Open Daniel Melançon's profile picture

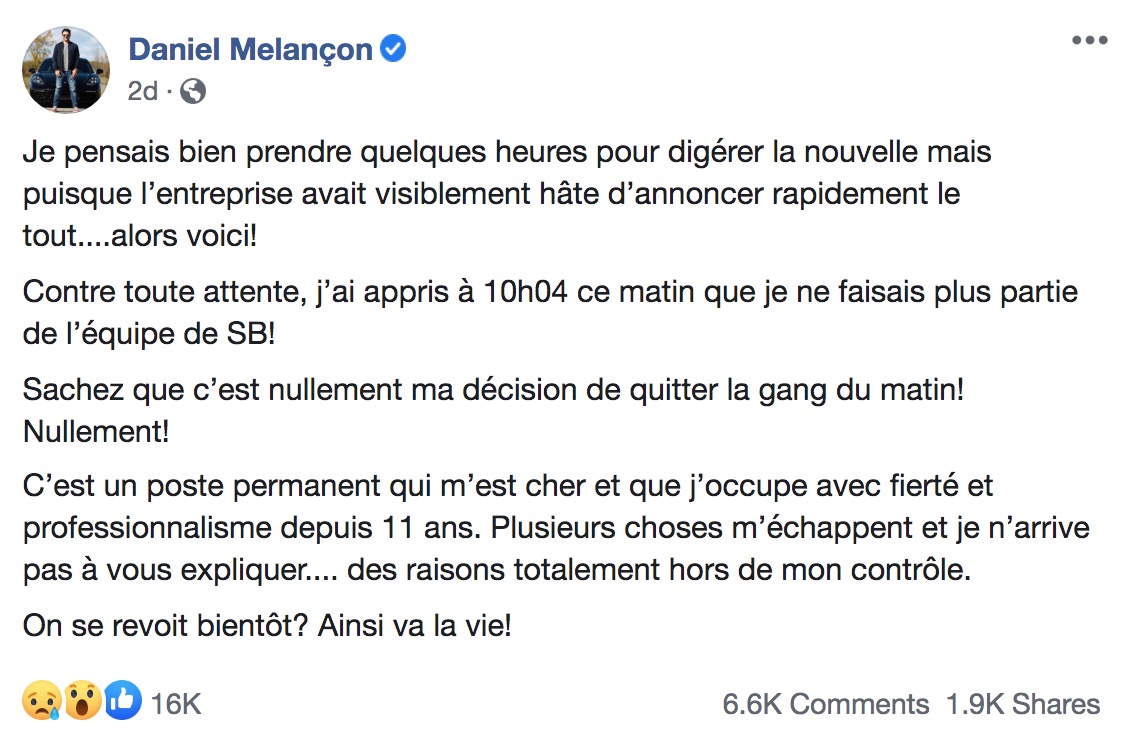click(x=66, y=69)
